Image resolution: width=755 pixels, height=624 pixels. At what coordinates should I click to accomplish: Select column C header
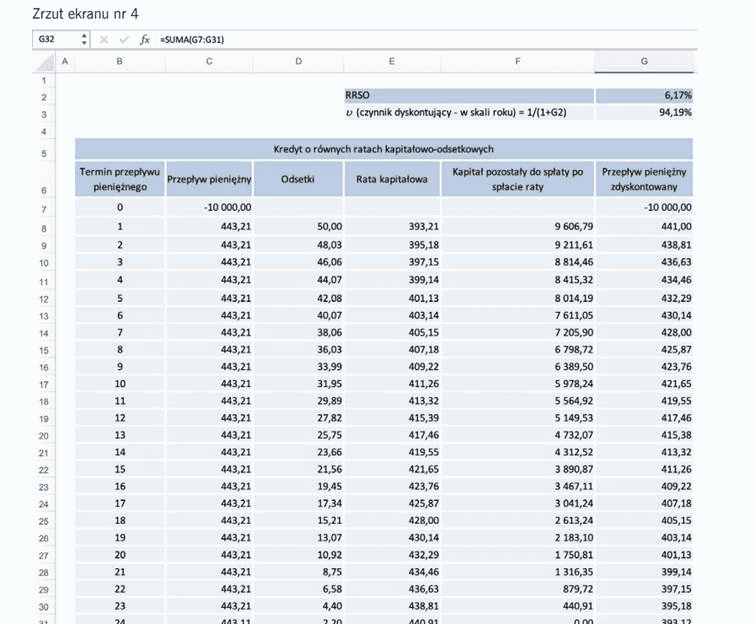point(209,62)
